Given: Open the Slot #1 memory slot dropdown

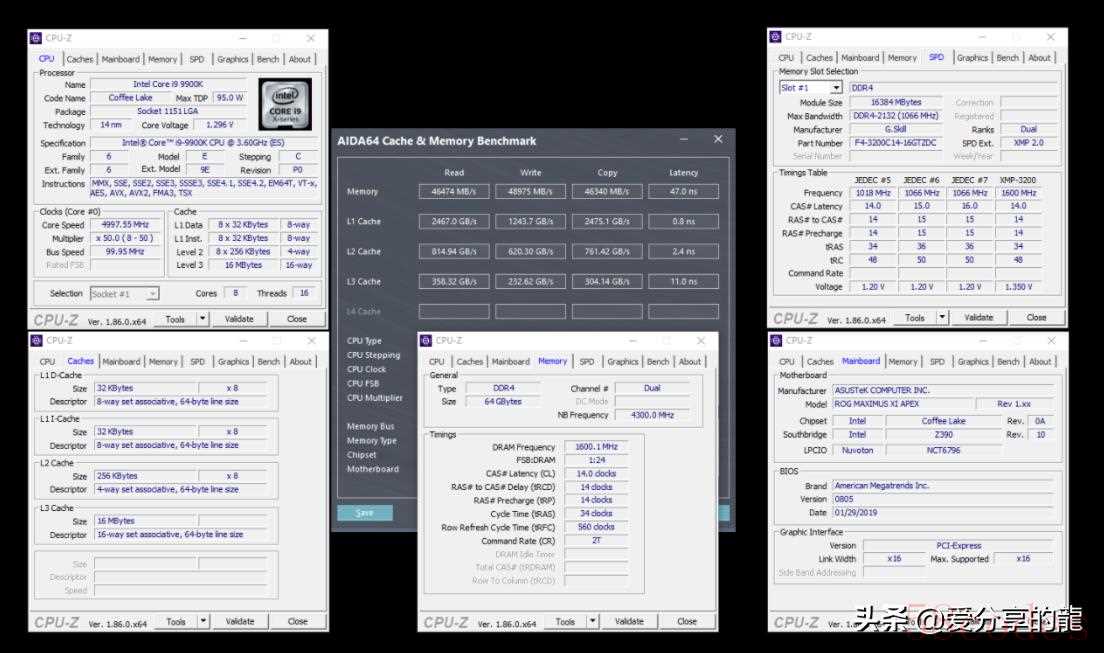Looking at the screenshot, I should click(x=836, y=88).
